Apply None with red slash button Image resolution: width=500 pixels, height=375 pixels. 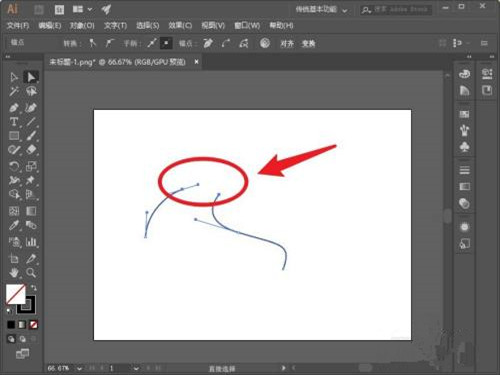click(33, 324)
